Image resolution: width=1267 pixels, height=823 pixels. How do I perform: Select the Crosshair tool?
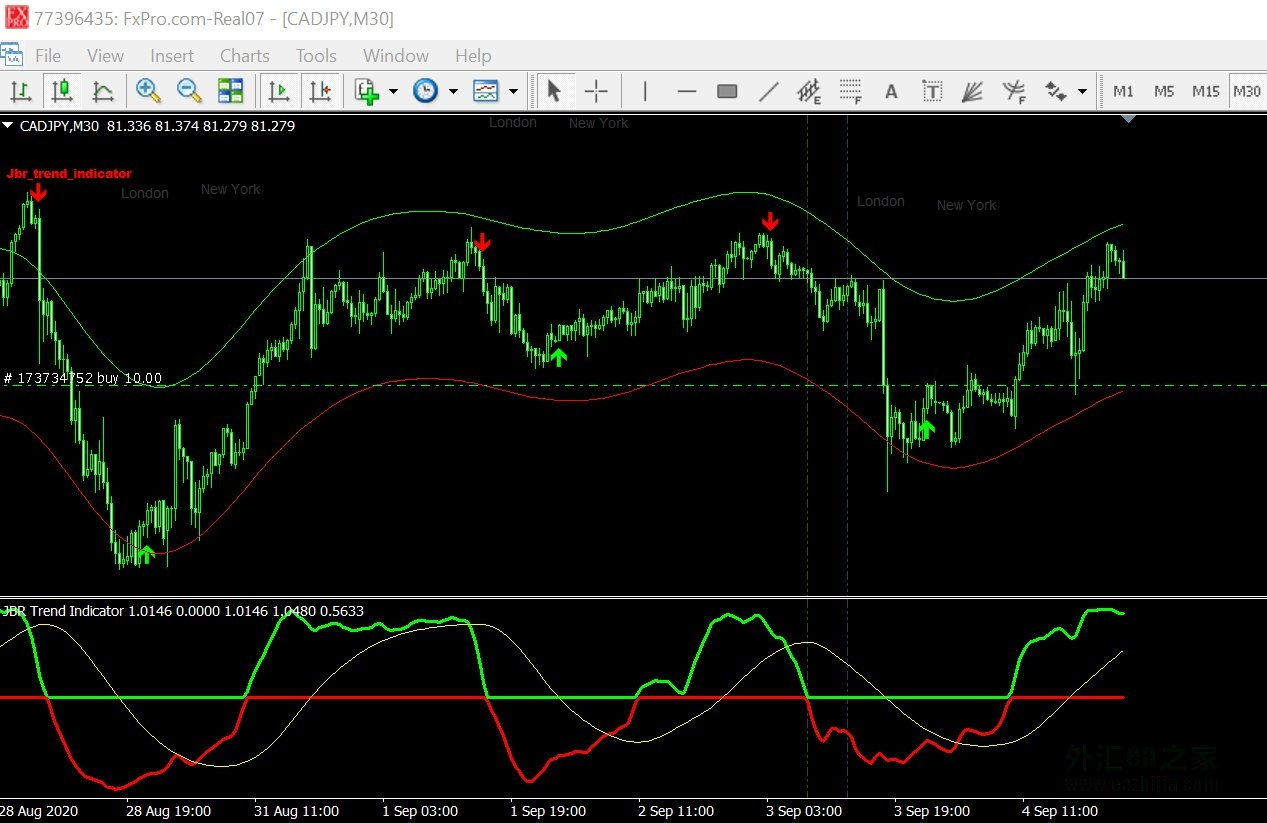click(596, 92)
